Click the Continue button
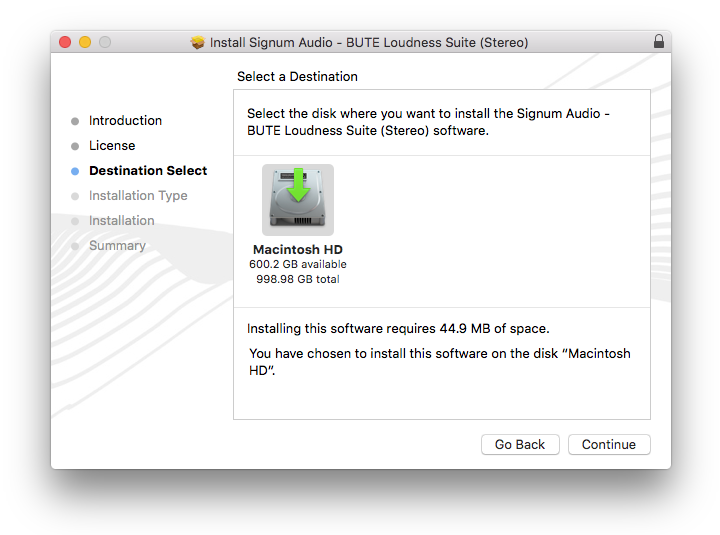This screenshot has width=720, height=535. click(609, 444)
